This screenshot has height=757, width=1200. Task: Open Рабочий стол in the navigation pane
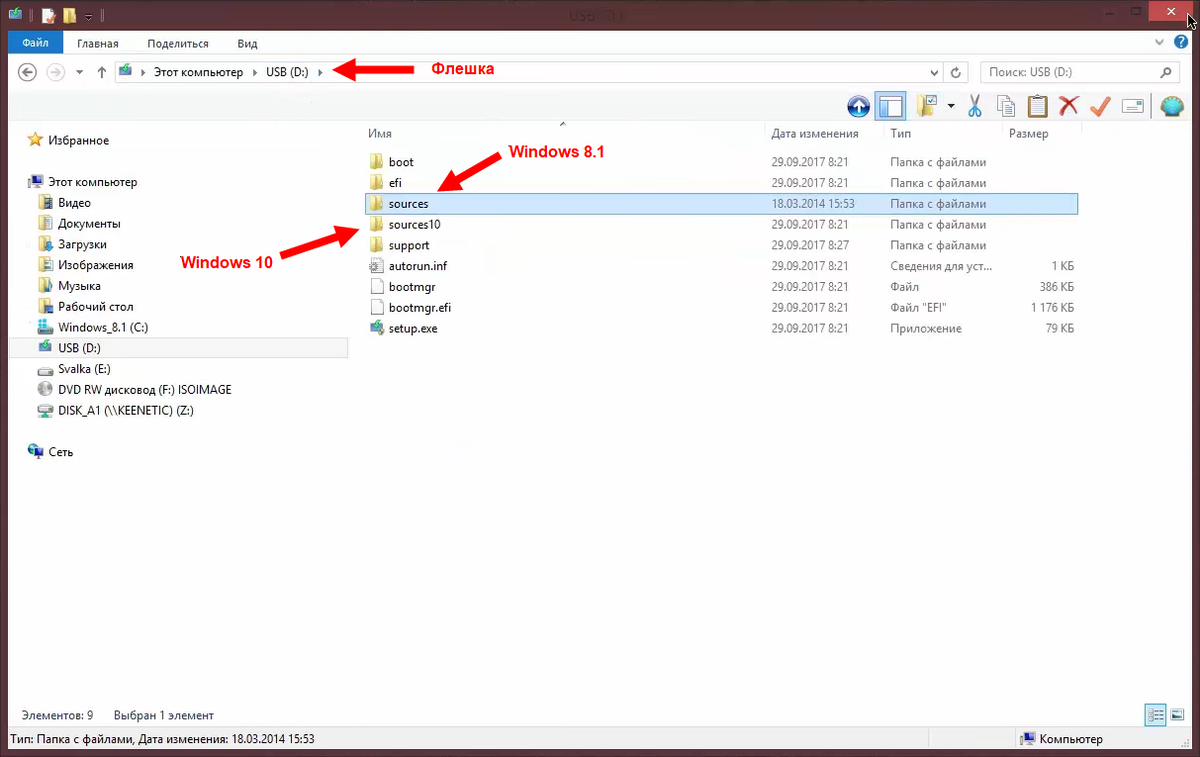tap(95, 307)
